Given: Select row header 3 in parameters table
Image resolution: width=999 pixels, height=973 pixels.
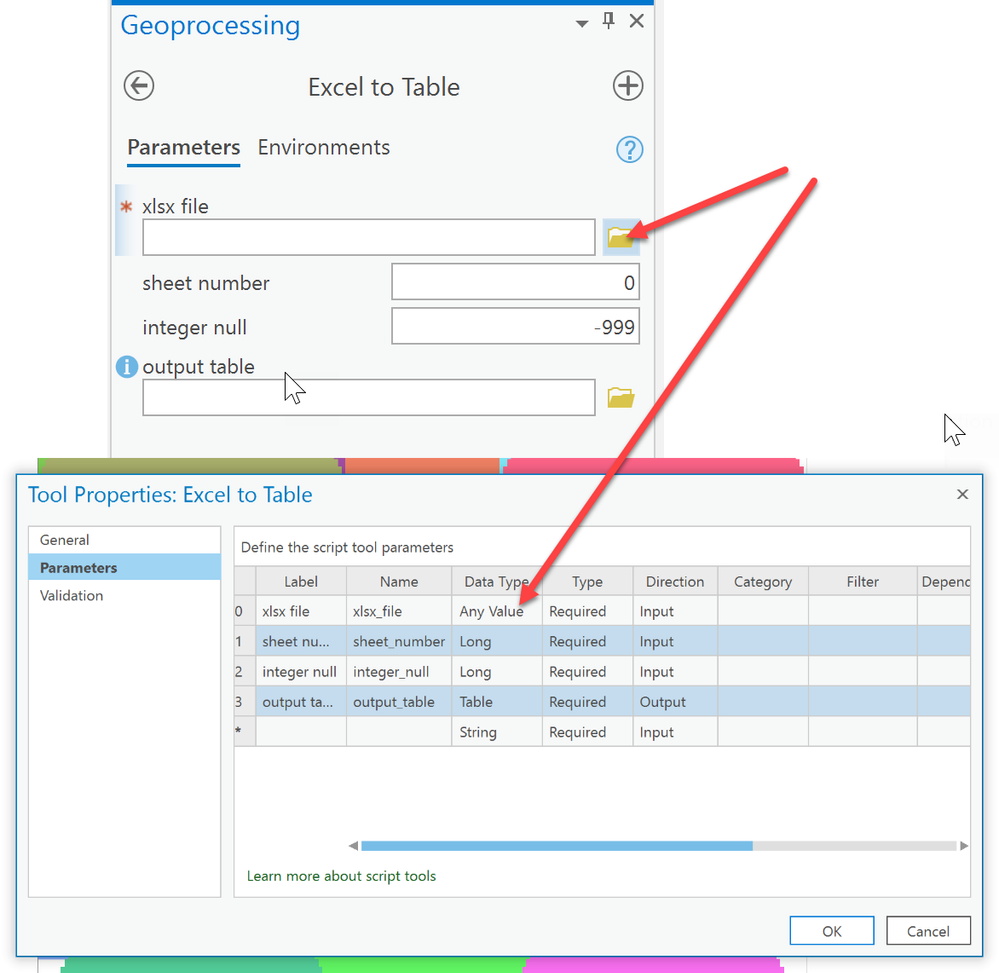Looking at the screenshot, I should click(x=245, y=702).
